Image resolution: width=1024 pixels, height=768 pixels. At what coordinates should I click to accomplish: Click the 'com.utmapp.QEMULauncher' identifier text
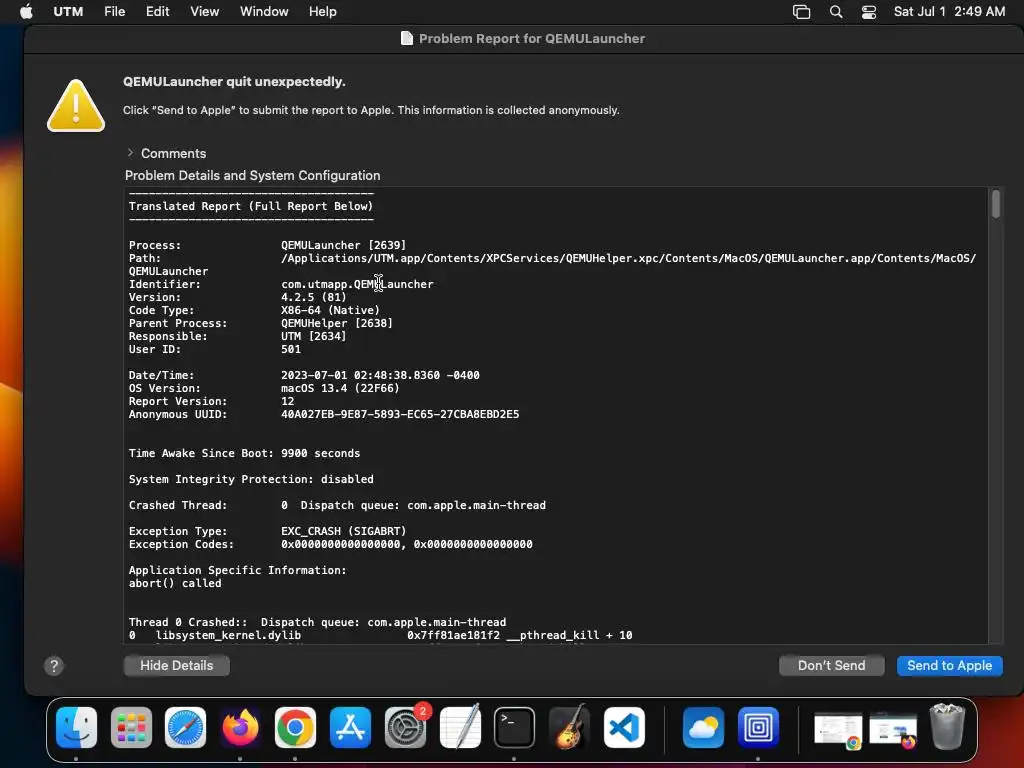[357, 285]
